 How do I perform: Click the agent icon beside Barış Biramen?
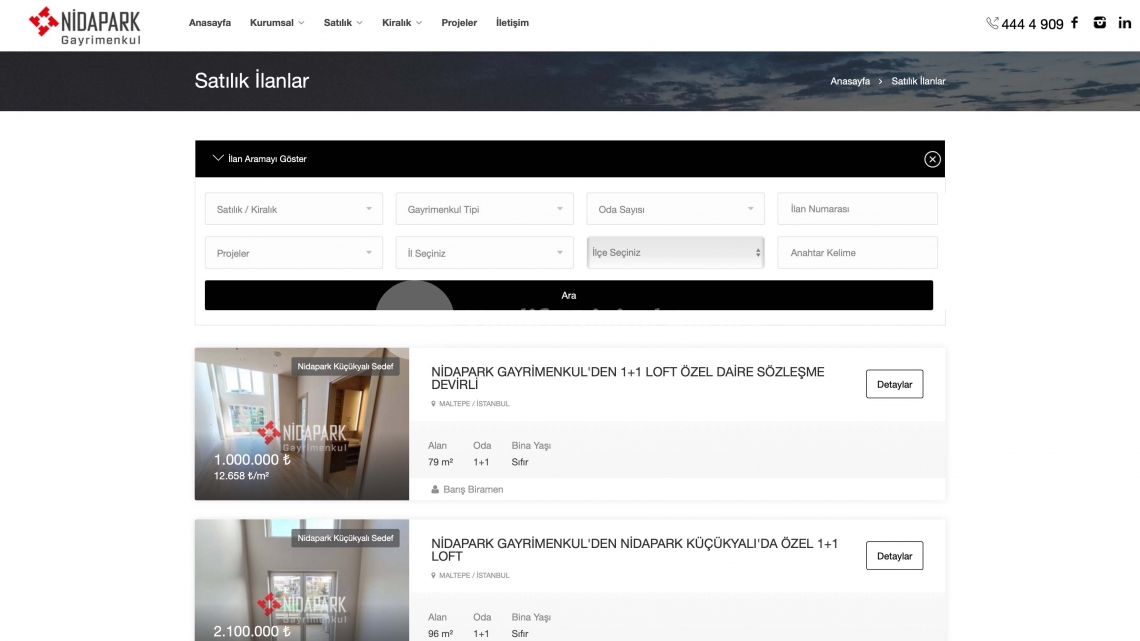[434, 489]
